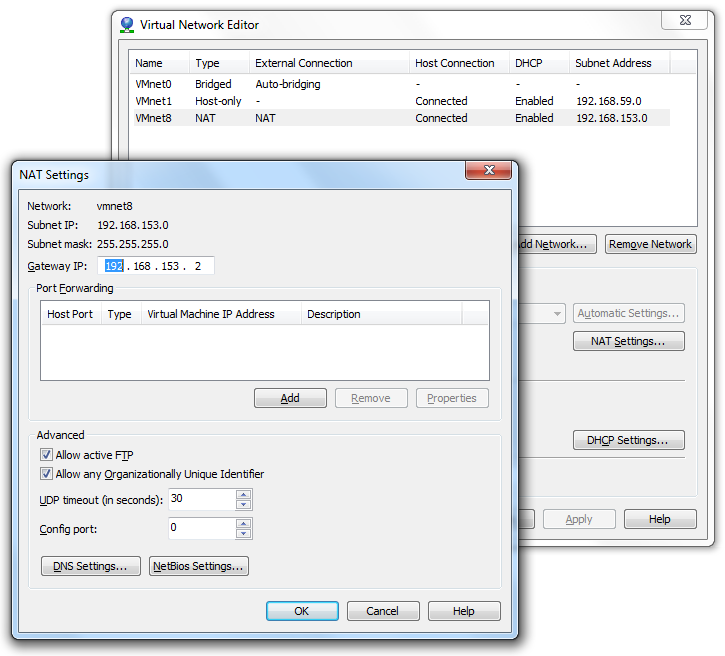725x656 pixels.
Task: Click Type column header in Port Forwarding
Action: point(121,314)
